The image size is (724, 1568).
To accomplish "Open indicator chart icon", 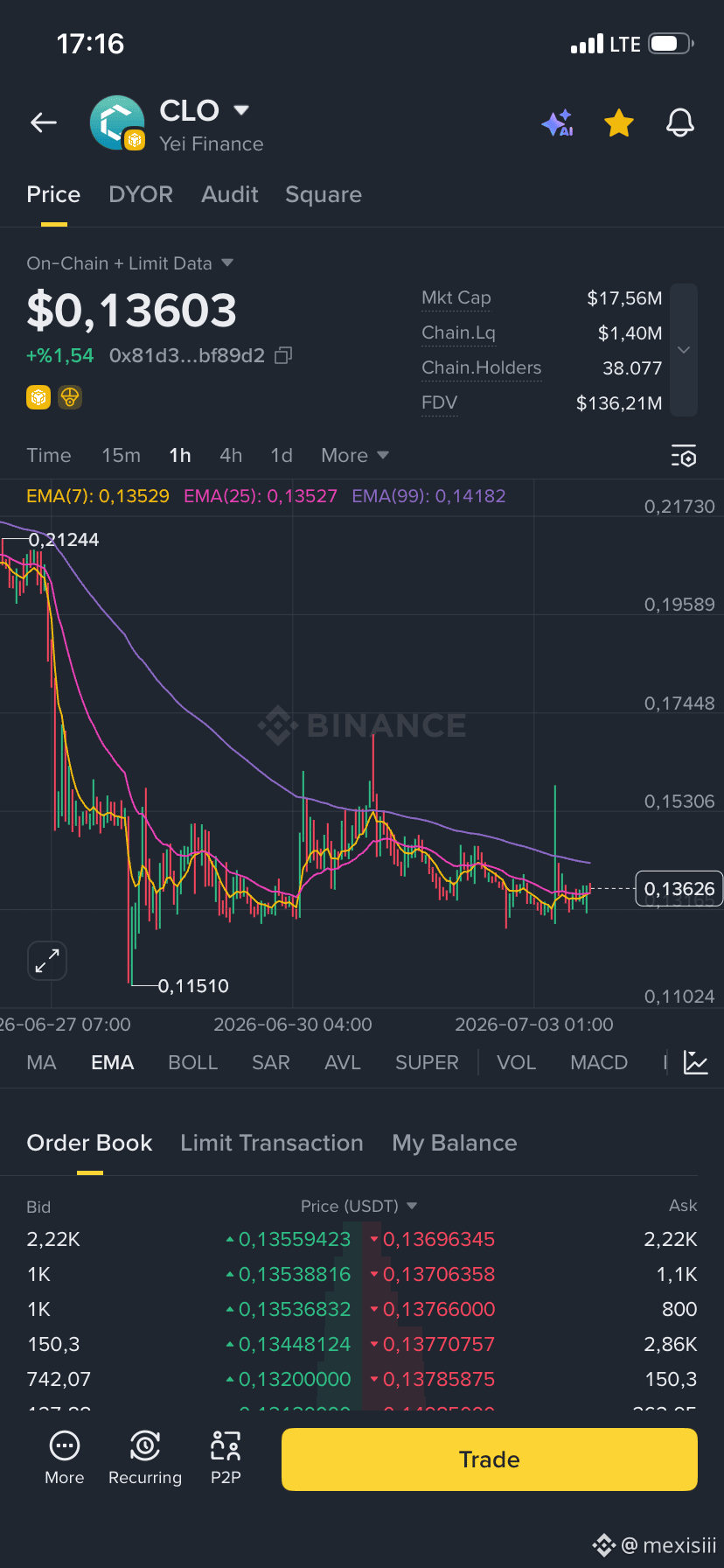I will (696, 1062).
